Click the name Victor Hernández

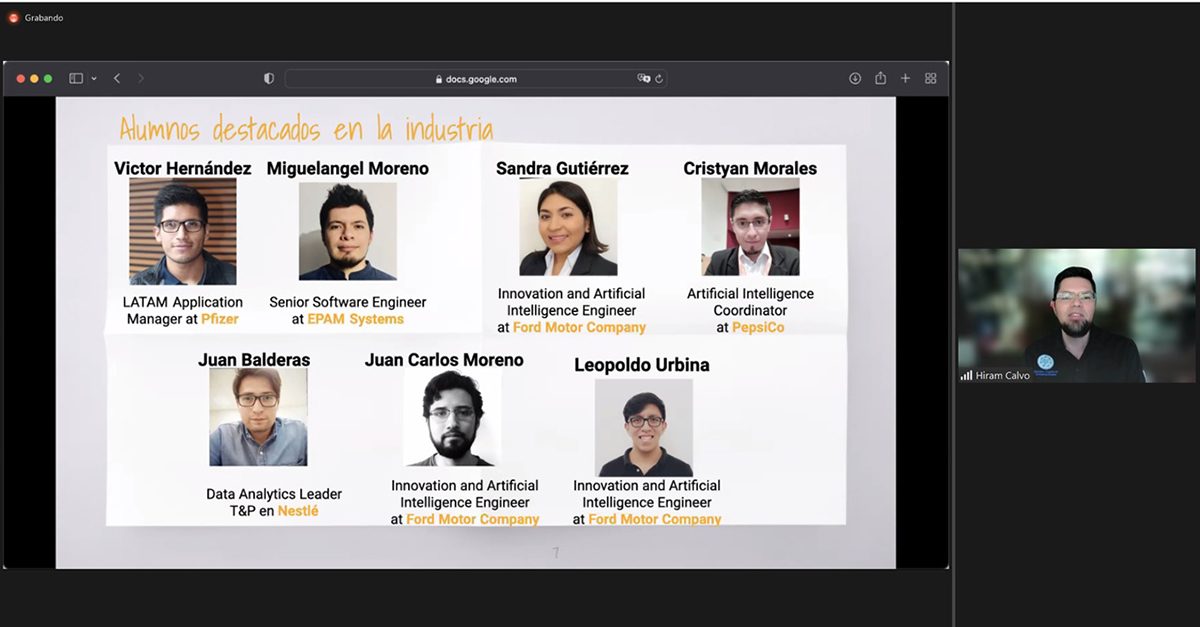click(x=183, y=168)
